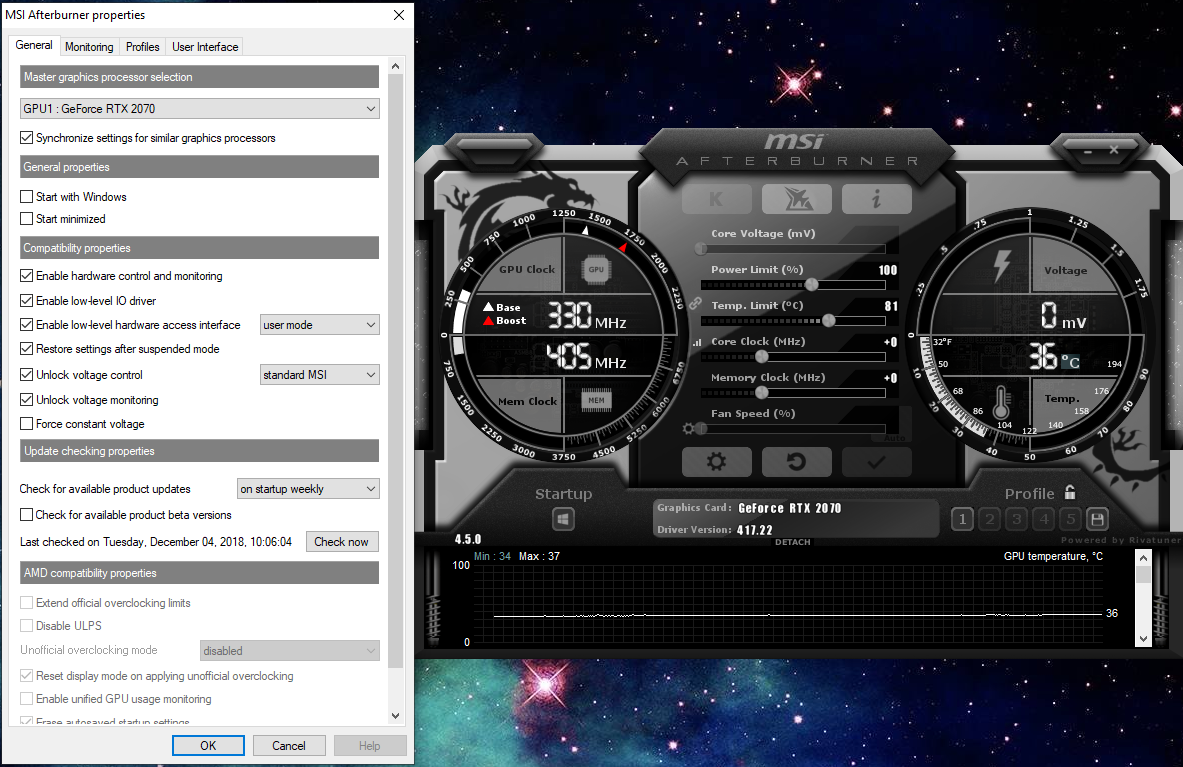Click the GPU chip icon in gauge
Screen dimensions: 1183x767
(x=596, y=269)
